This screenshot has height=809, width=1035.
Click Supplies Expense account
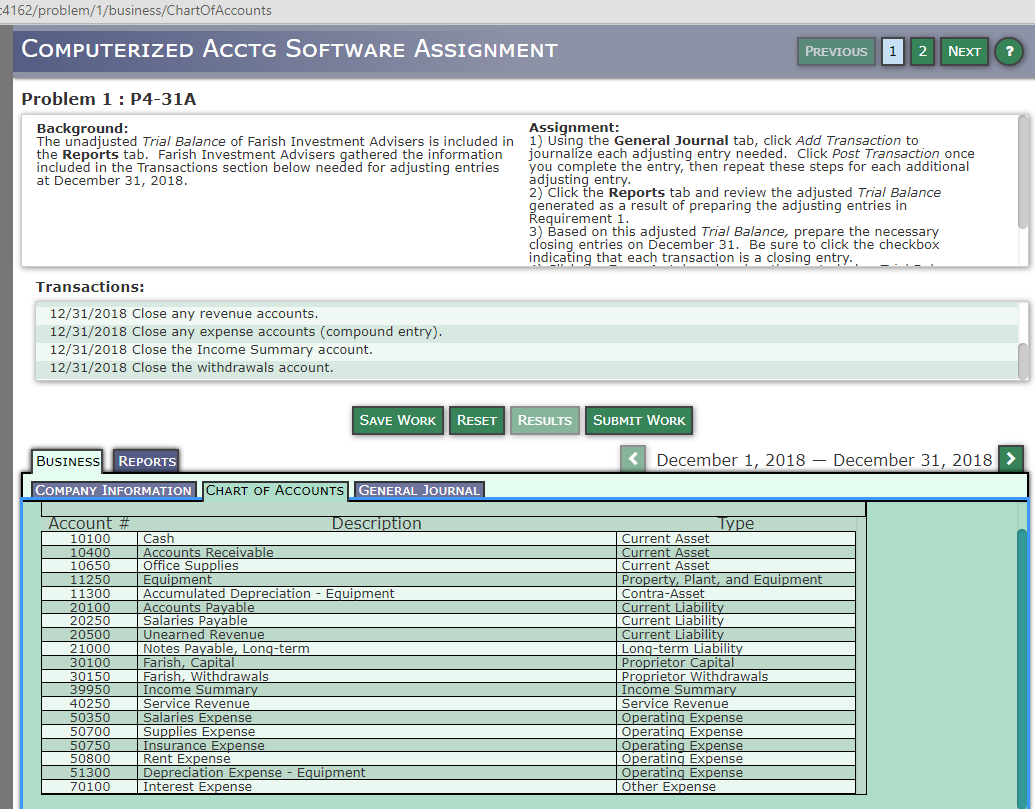coord(448,731)
